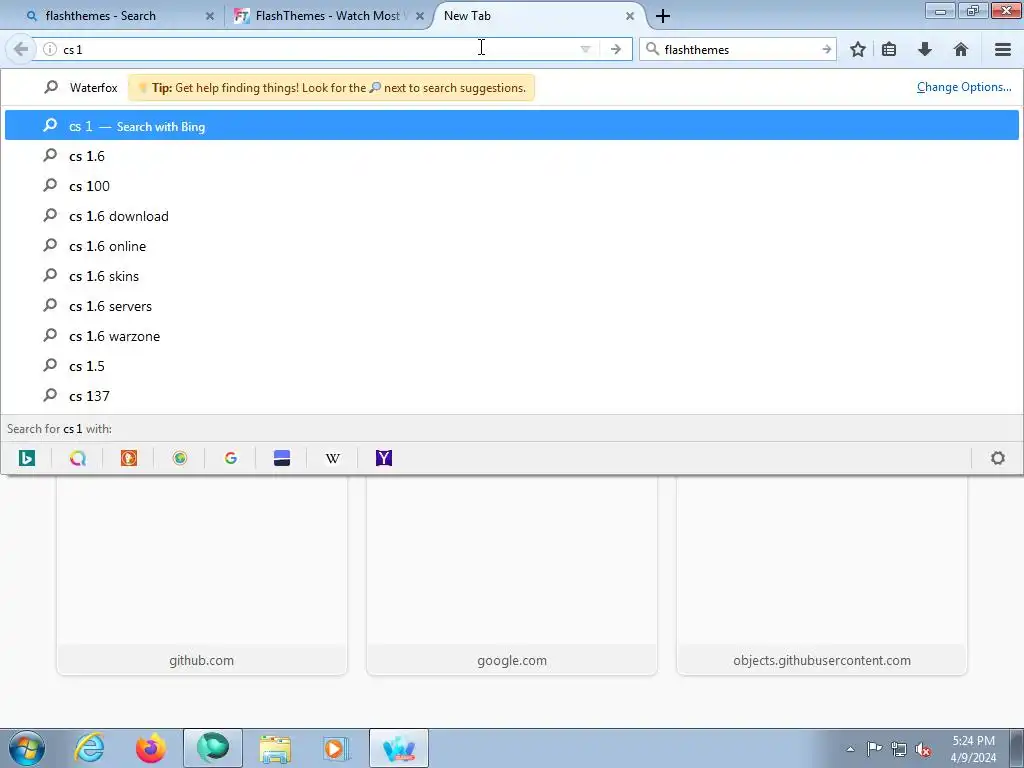Open the address bar history dropdown arrow
The width and height of the screenshot is (1024, 768).
click(585, 49)
